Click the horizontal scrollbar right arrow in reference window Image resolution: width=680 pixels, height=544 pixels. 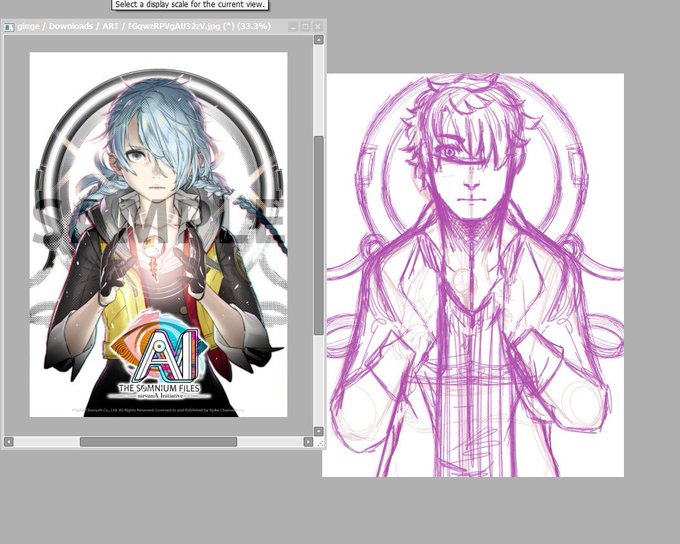[308, 442]
